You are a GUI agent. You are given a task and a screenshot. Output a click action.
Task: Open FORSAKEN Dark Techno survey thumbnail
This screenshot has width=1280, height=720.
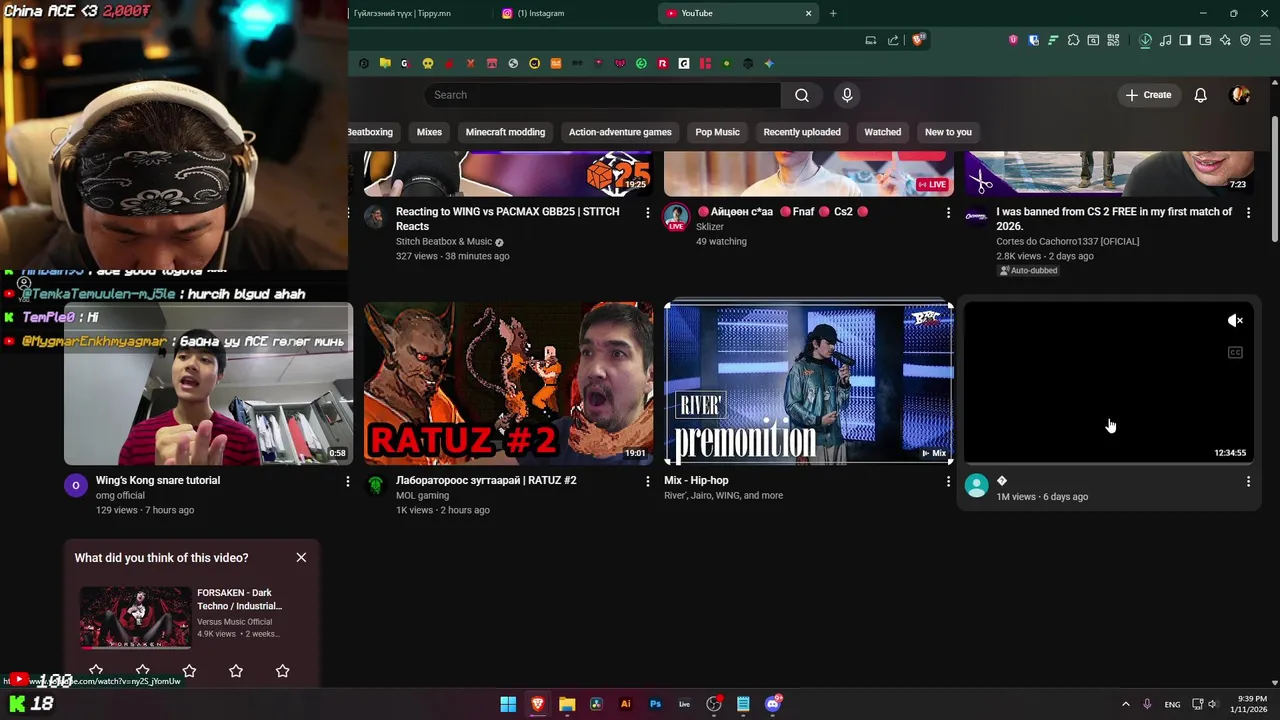[x=135, y=618]
